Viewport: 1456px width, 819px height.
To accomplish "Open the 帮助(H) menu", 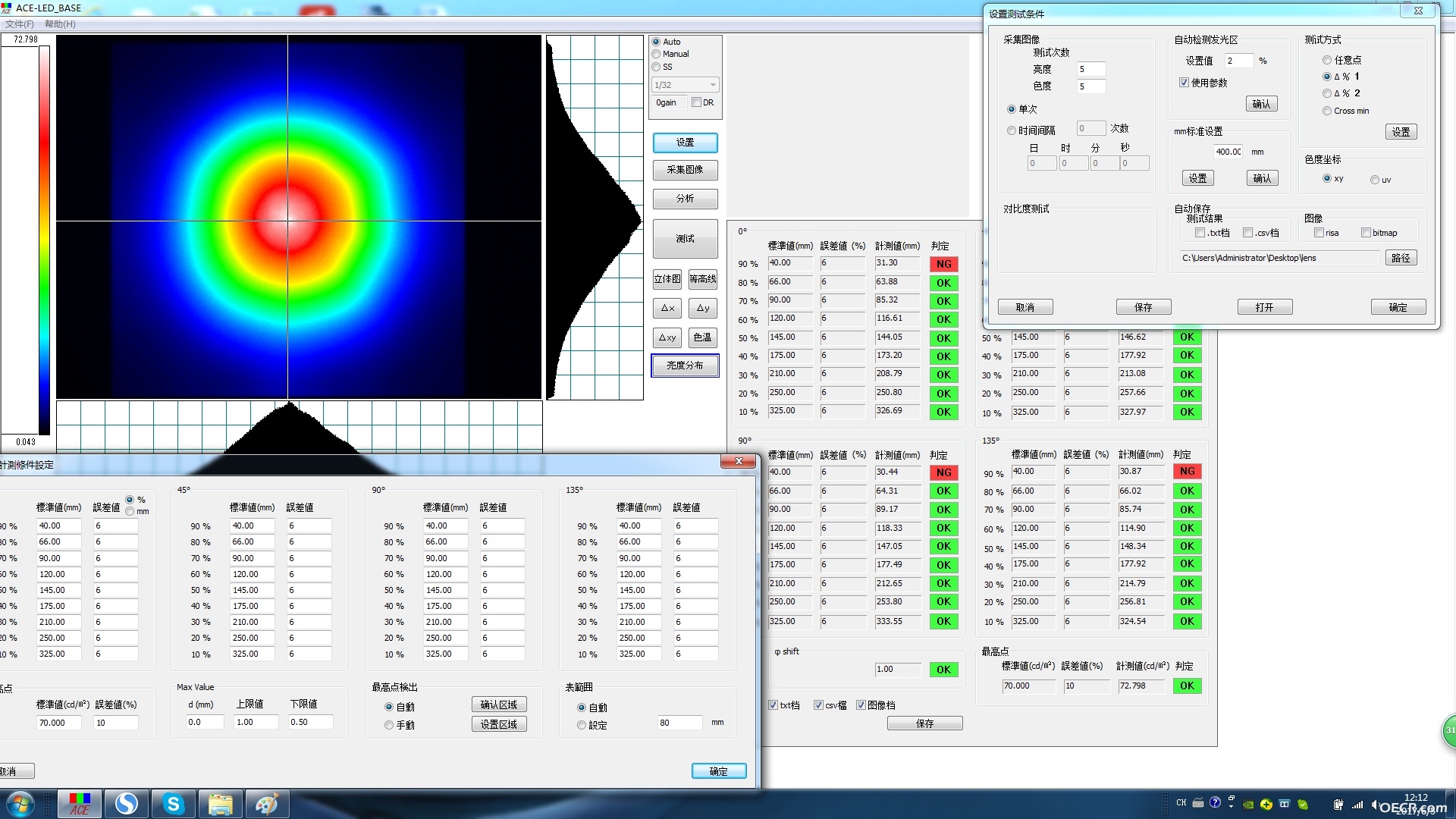I will [60, 24].
